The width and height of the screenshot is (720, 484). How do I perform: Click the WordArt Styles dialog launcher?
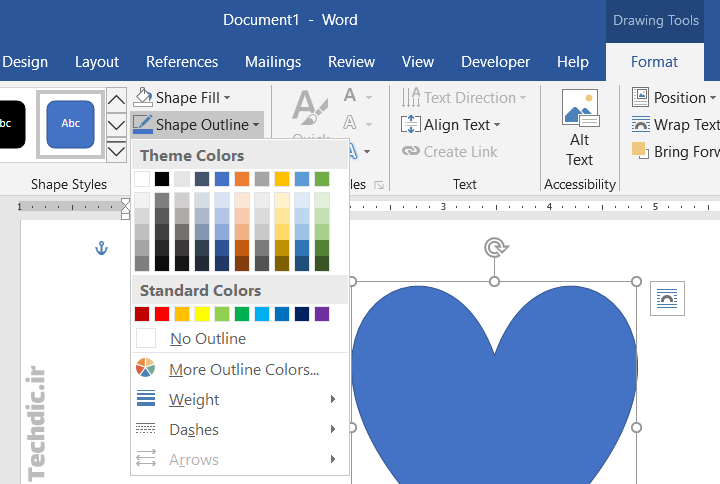(379, 185)
